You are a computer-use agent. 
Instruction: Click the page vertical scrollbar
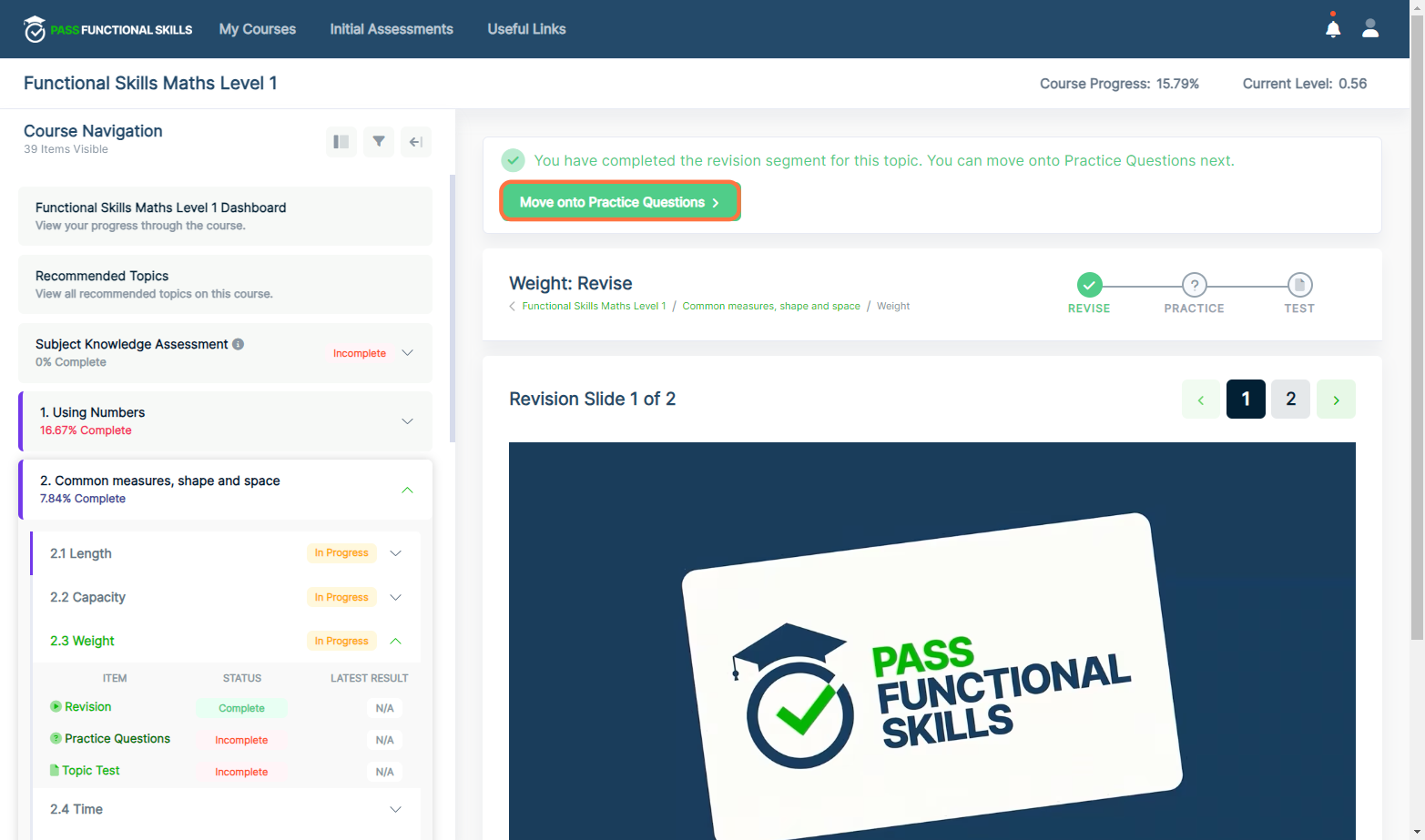[1417, 328]
